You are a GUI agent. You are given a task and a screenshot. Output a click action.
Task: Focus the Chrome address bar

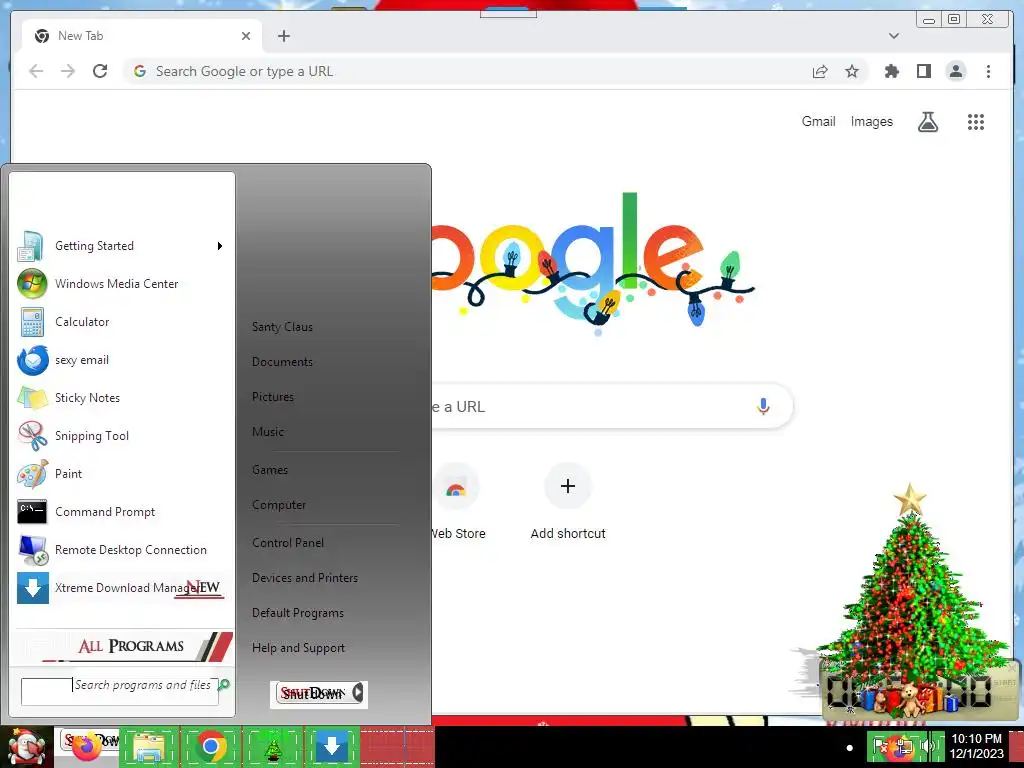pyautogui.click(x=470, y=71)
